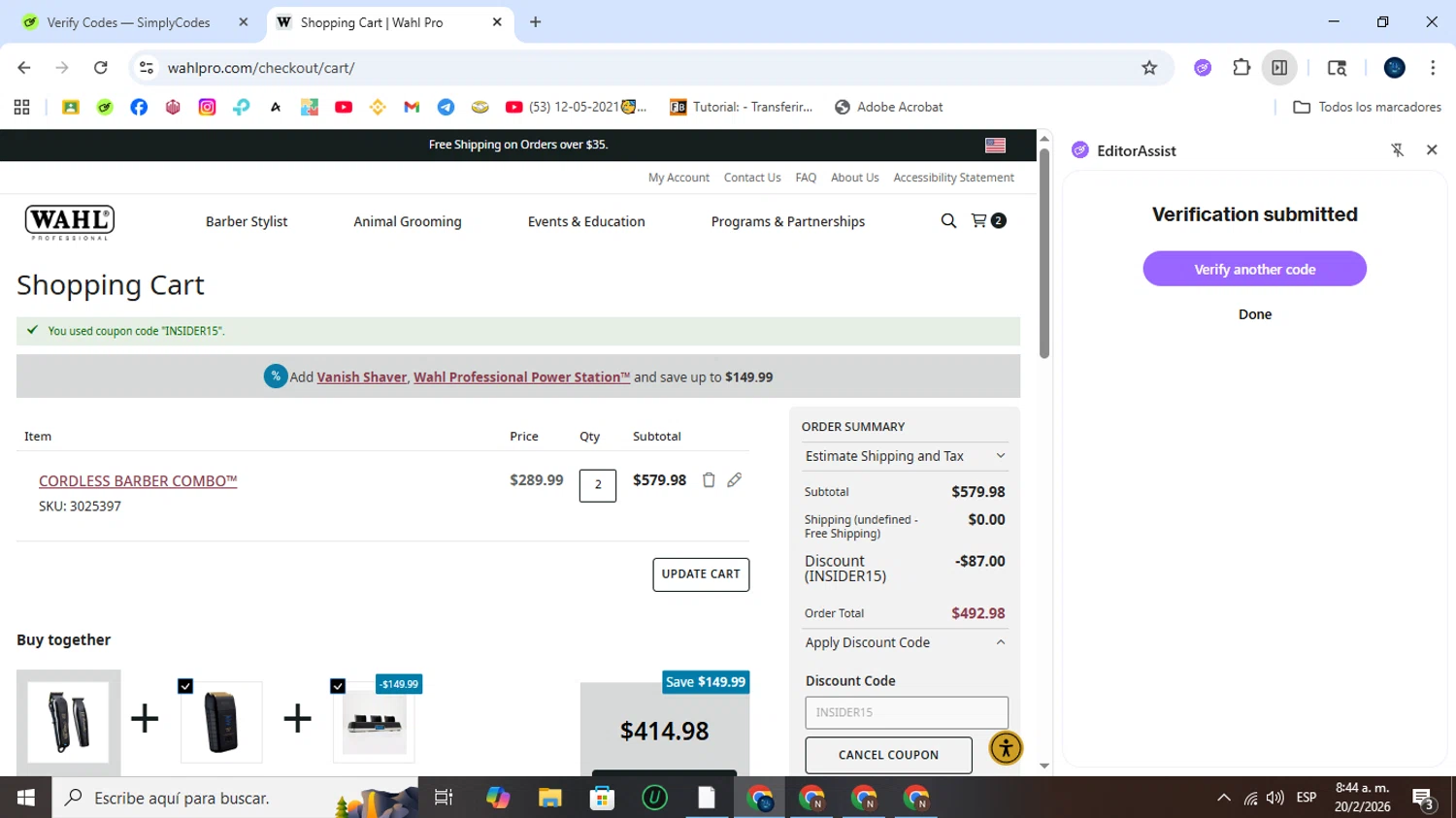Click the CANCEL COUPON button

coord(888,755)
